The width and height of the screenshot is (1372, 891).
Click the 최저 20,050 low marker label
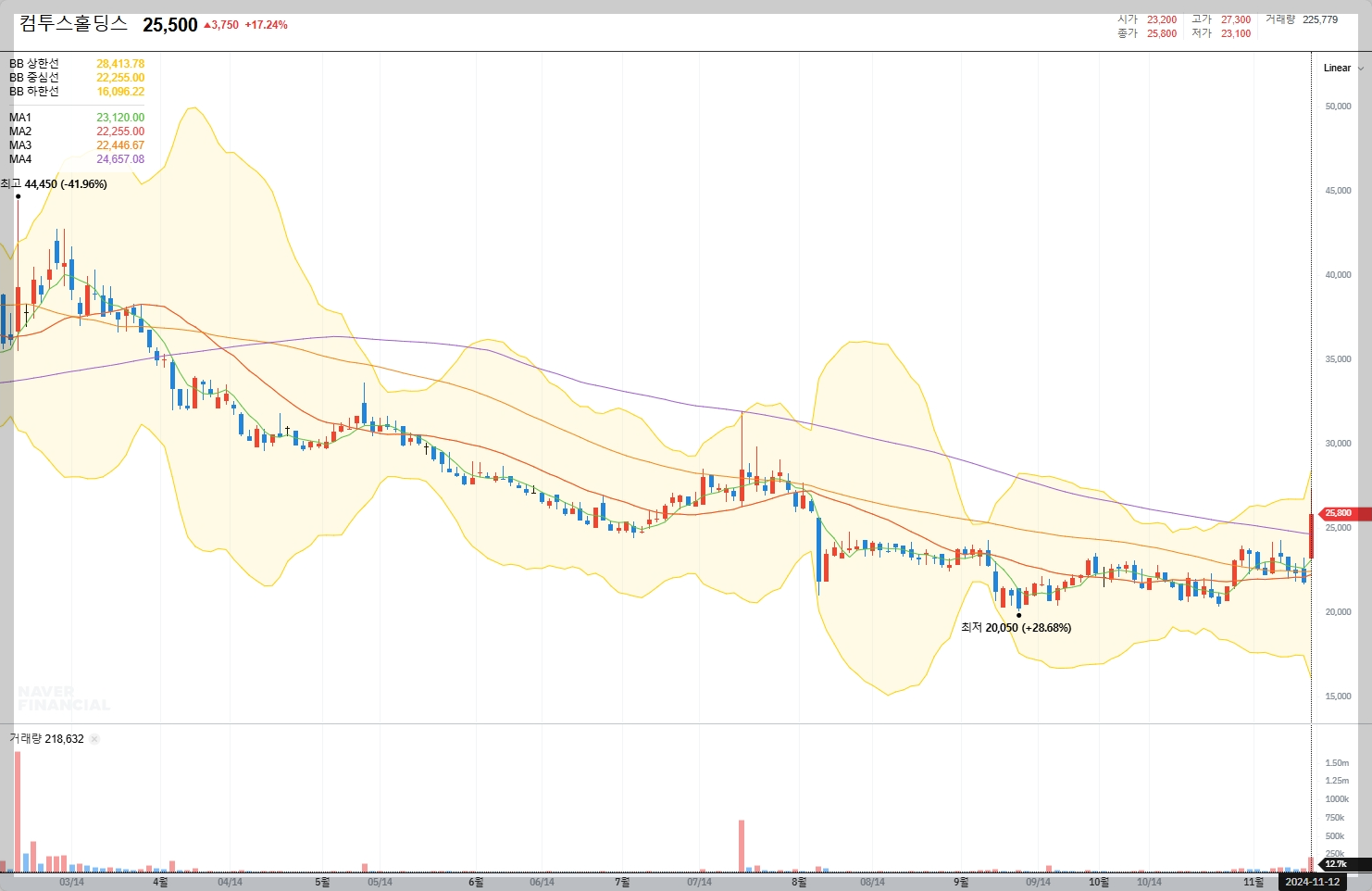(x=1016, y=628)
